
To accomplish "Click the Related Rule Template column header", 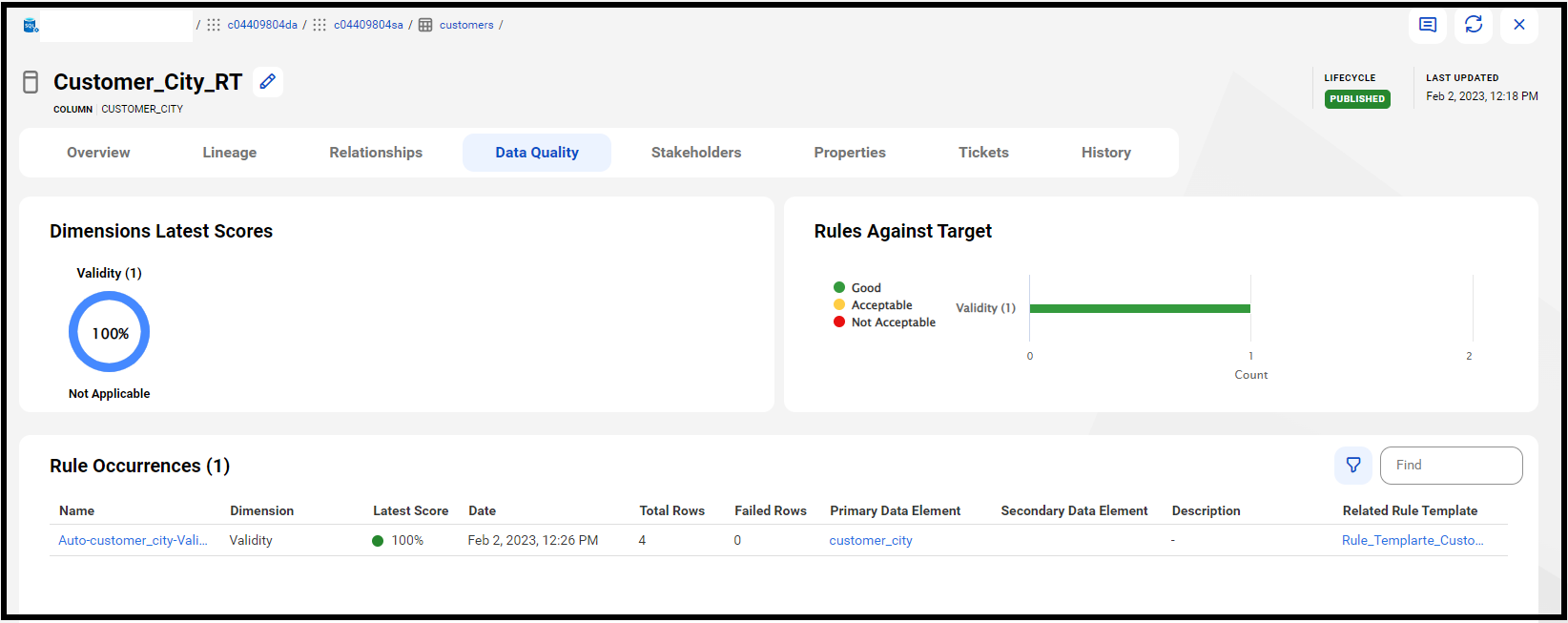I will coord(1410,510).
